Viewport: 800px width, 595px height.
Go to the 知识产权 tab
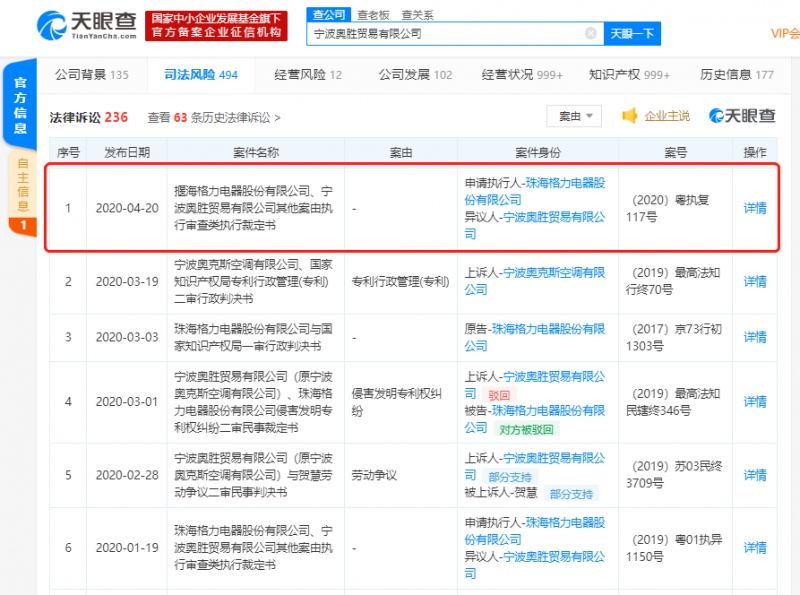coord(629,75)
